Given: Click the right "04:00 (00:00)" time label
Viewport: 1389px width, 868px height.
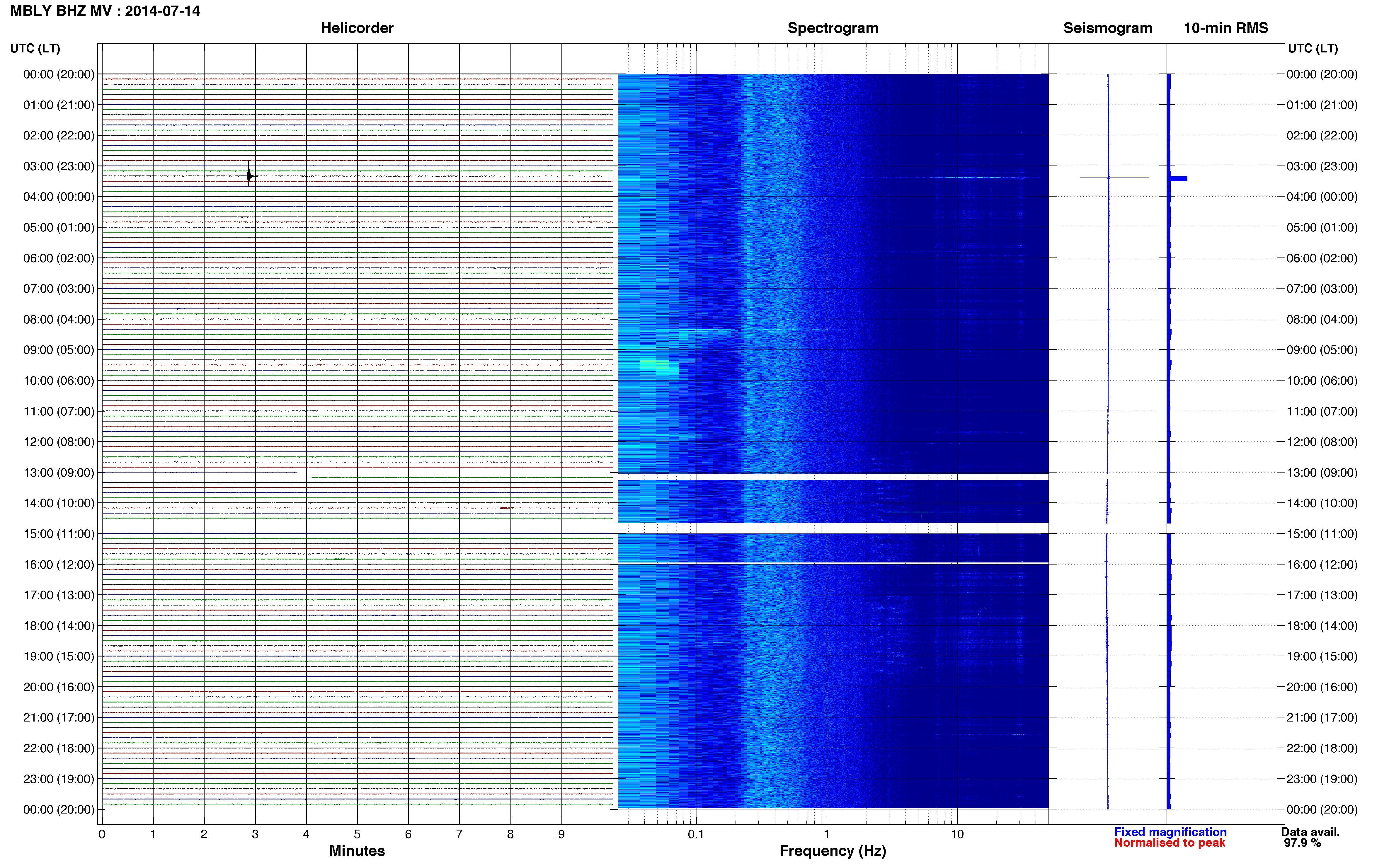Looking at the screenshot, I should pyautogui.click(x=1322, y=197).
